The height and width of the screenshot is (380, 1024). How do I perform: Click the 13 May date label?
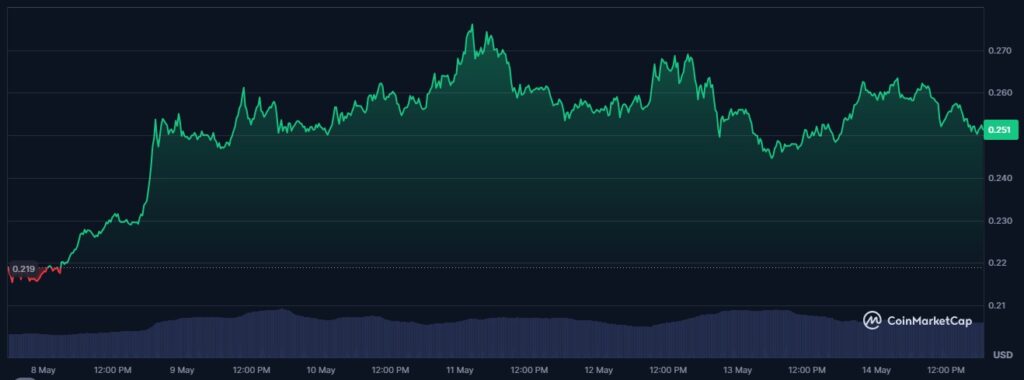click(x=738, y=370)
